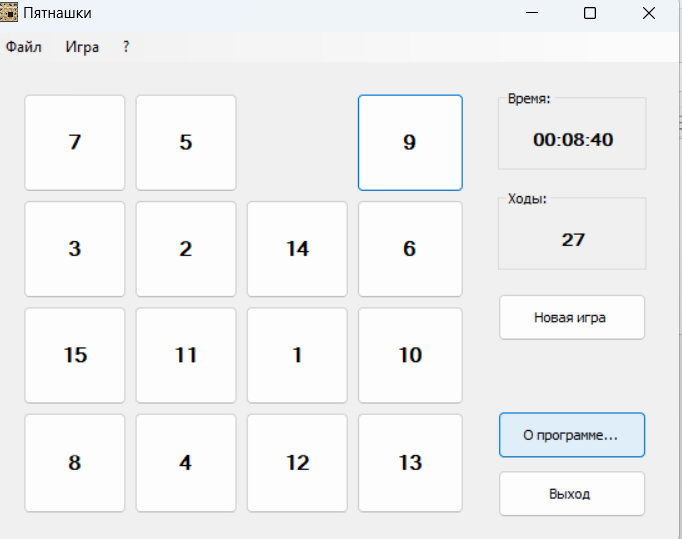The image size is (682, 539).
Task: Click the tile labeled 11
Action: point(186,355)
